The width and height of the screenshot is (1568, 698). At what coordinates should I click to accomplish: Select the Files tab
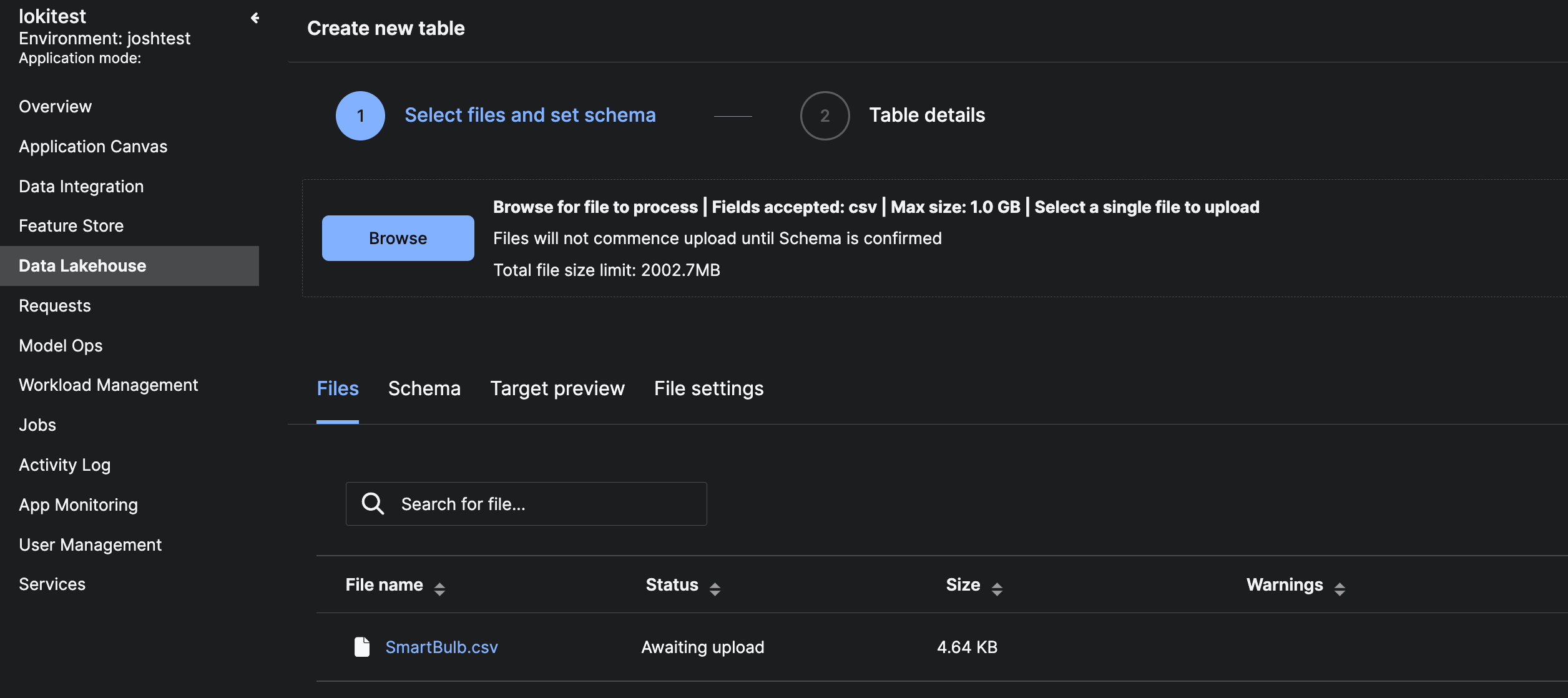[338, 388]
